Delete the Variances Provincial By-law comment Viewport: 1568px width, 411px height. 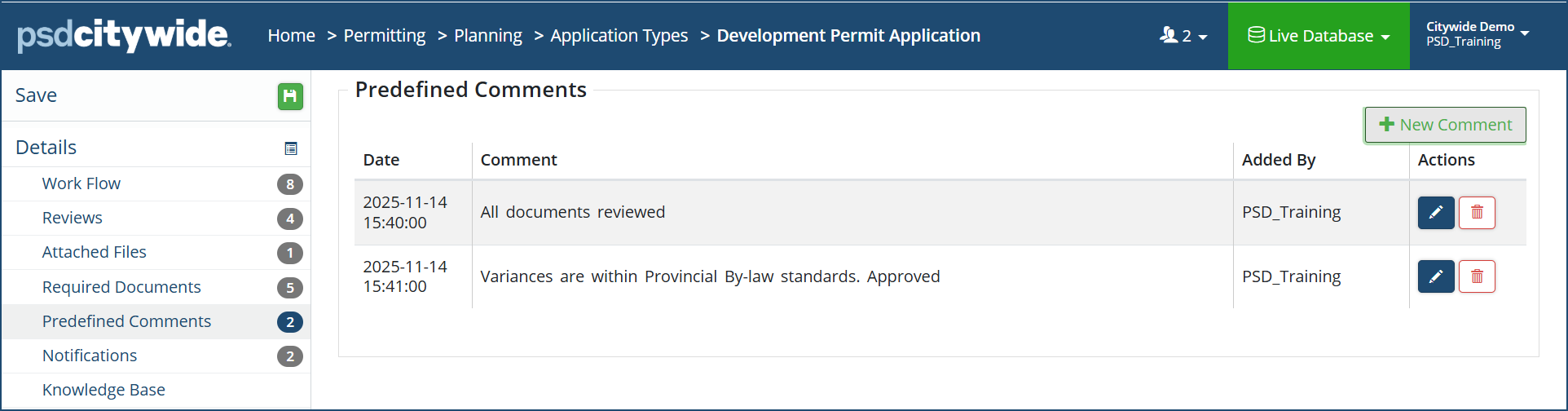coord(1476,276)
